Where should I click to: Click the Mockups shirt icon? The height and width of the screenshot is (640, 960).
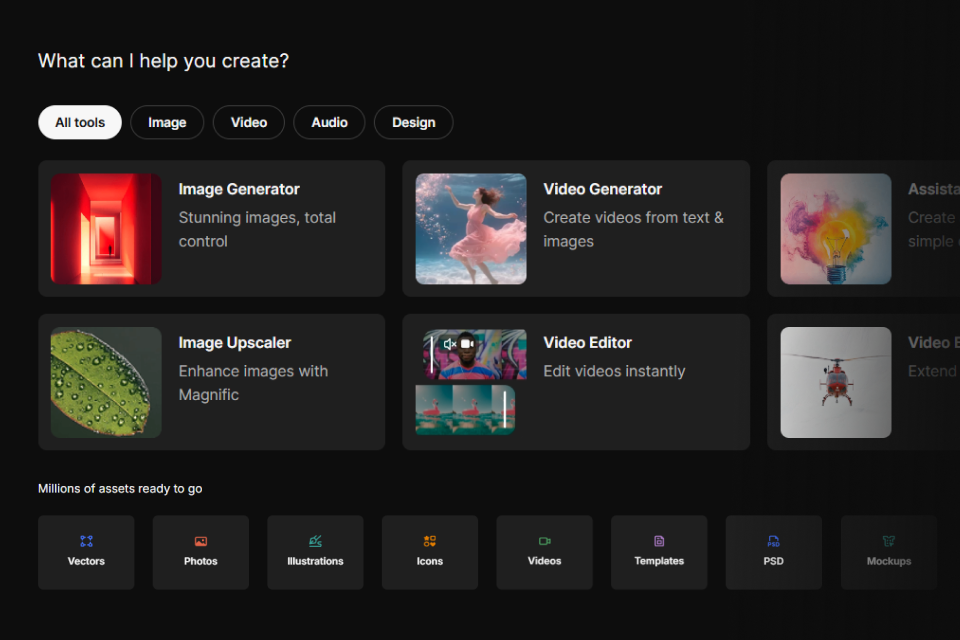tap(888, 541)
